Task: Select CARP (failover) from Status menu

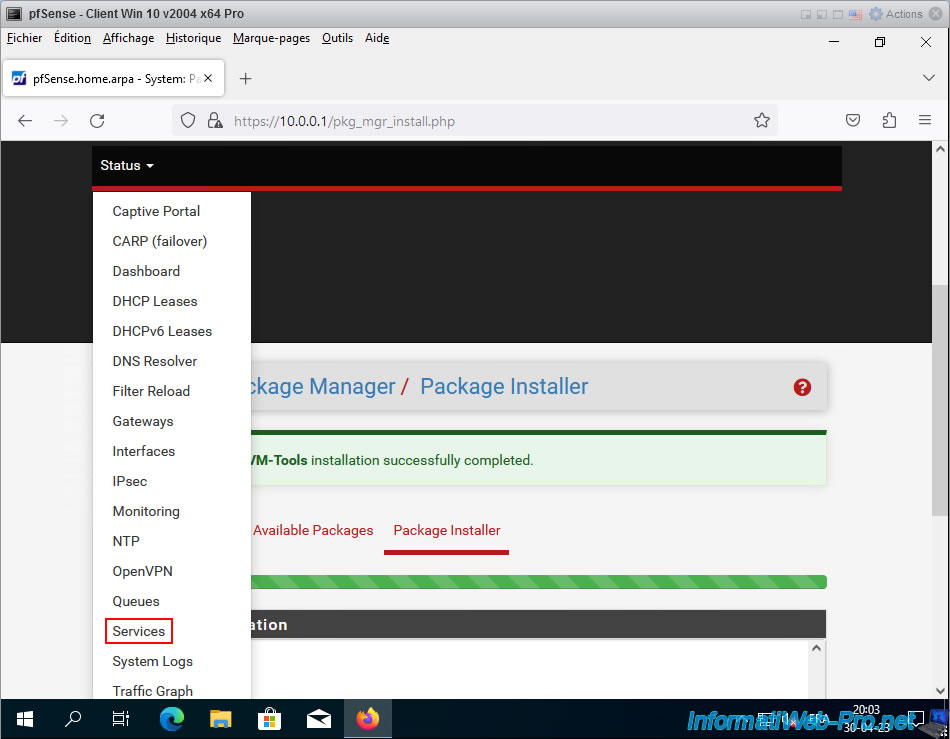Action: click(160, 241)
